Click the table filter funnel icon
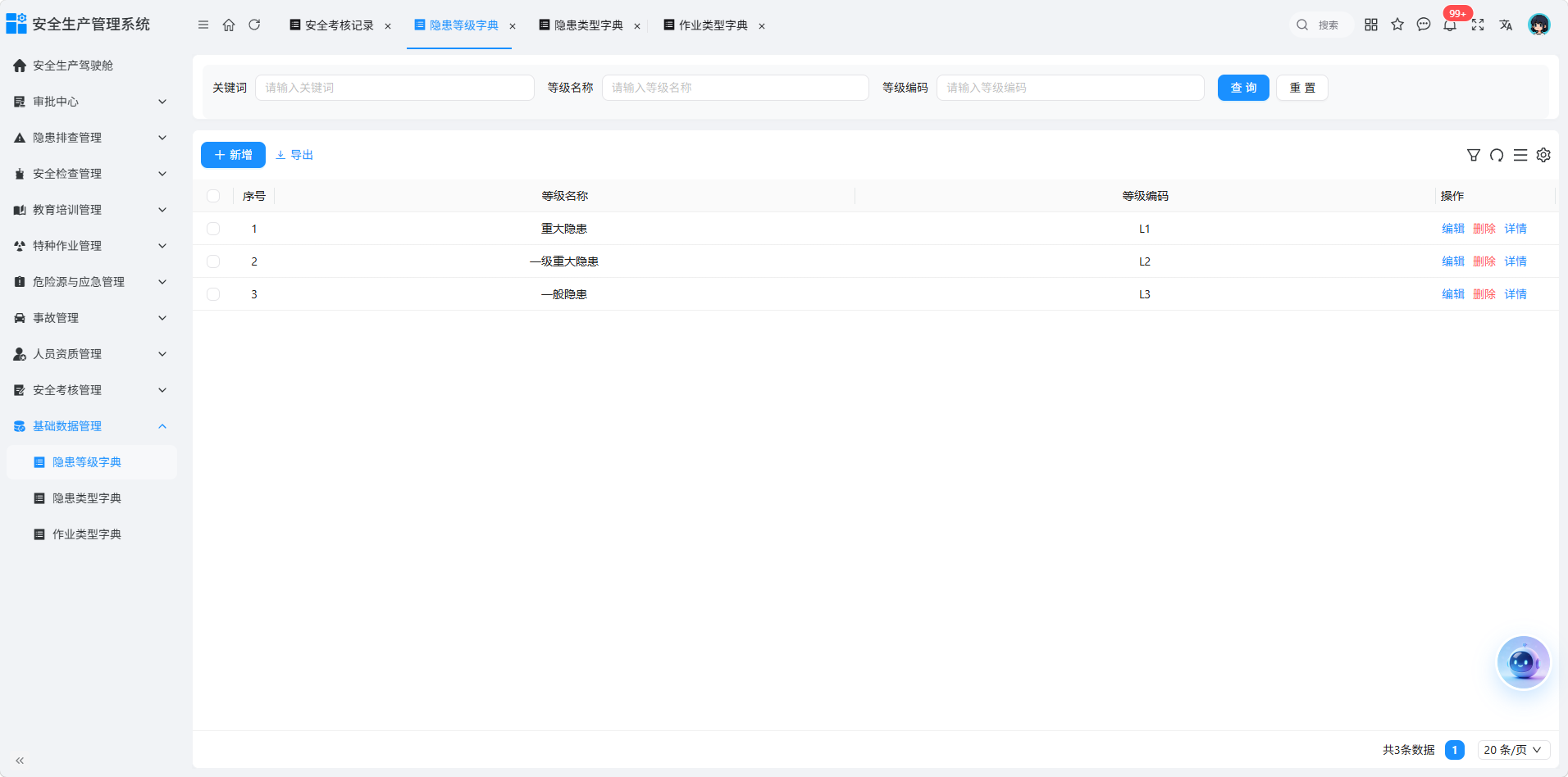This screenshot has width=1568, height=777. coord(1474,155)
